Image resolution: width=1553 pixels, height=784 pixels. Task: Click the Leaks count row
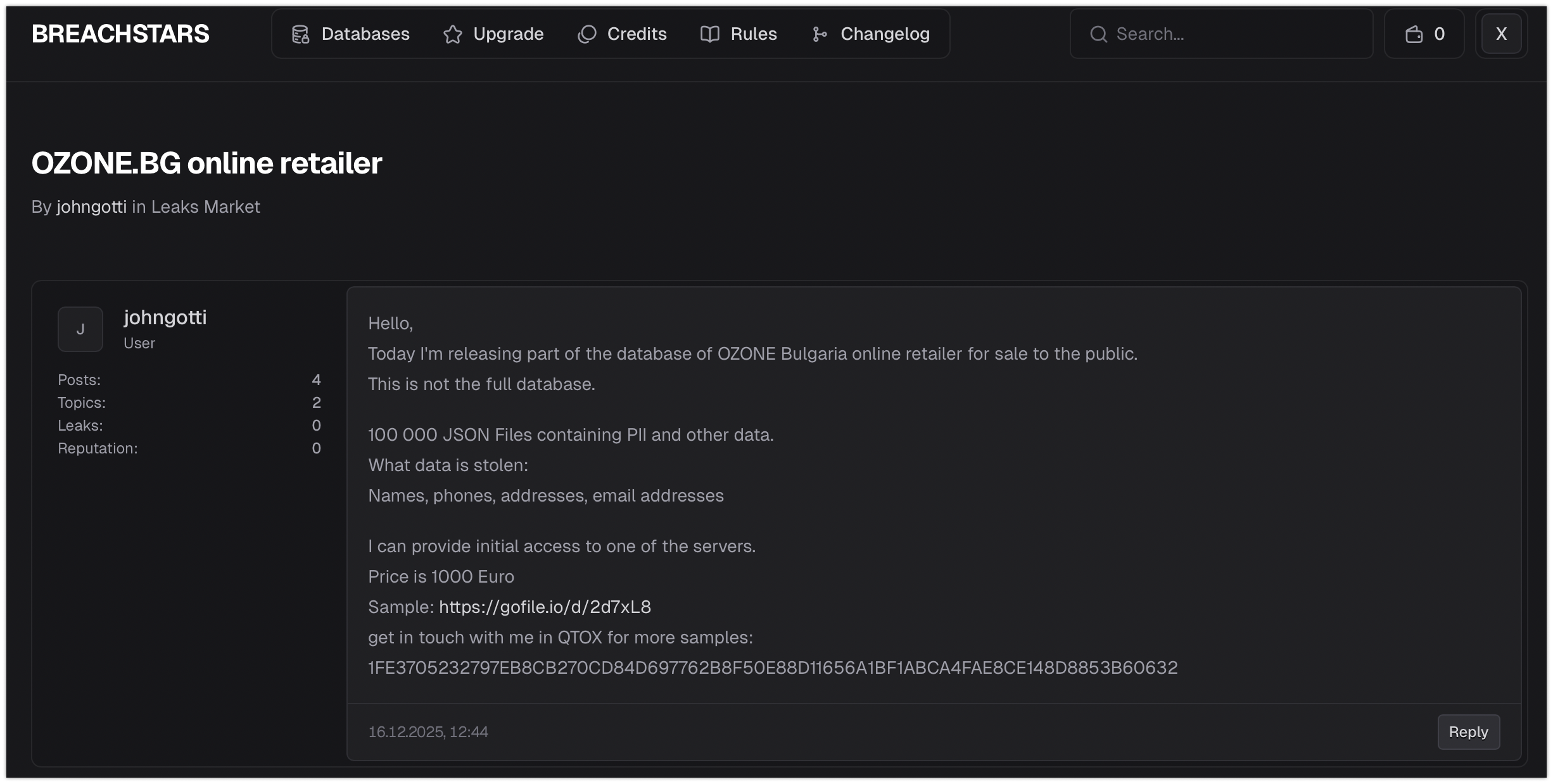pyautogui.click(x=189, y=426)
